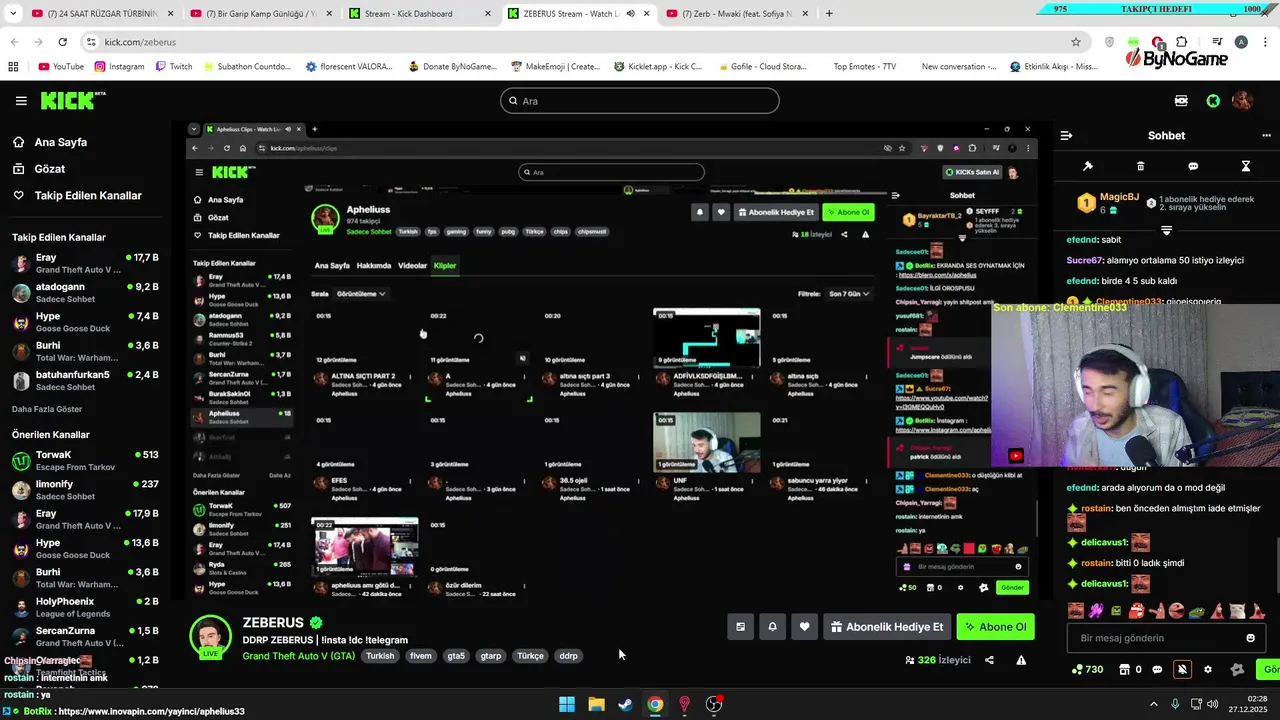This screenshot has height=720, width=1280.
Task: Click 'Abonelik Hediye Et' button
Action: tap(886, 627)
